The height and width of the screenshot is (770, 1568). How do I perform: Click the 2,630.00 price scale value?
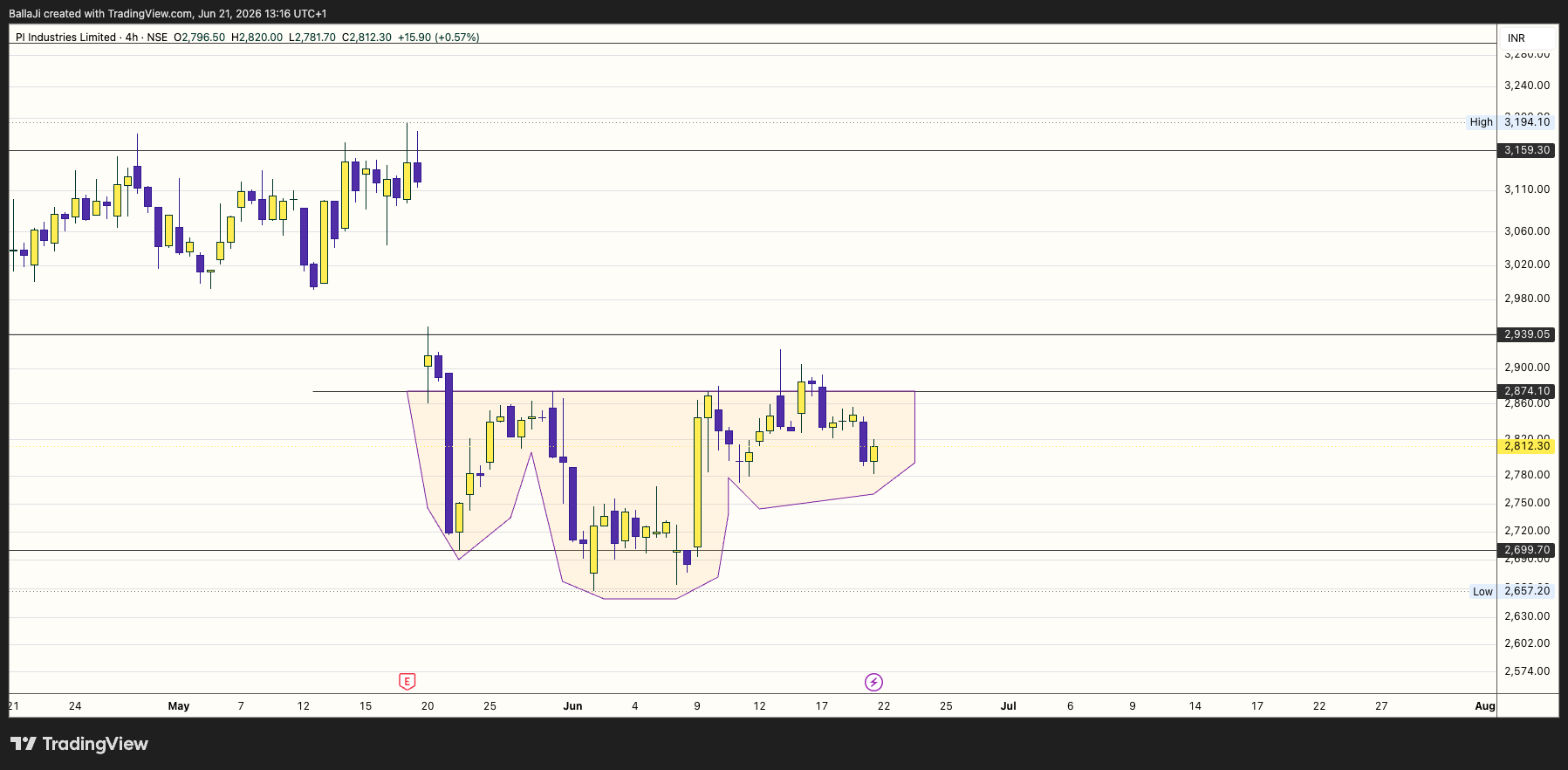pos(1527,616)
